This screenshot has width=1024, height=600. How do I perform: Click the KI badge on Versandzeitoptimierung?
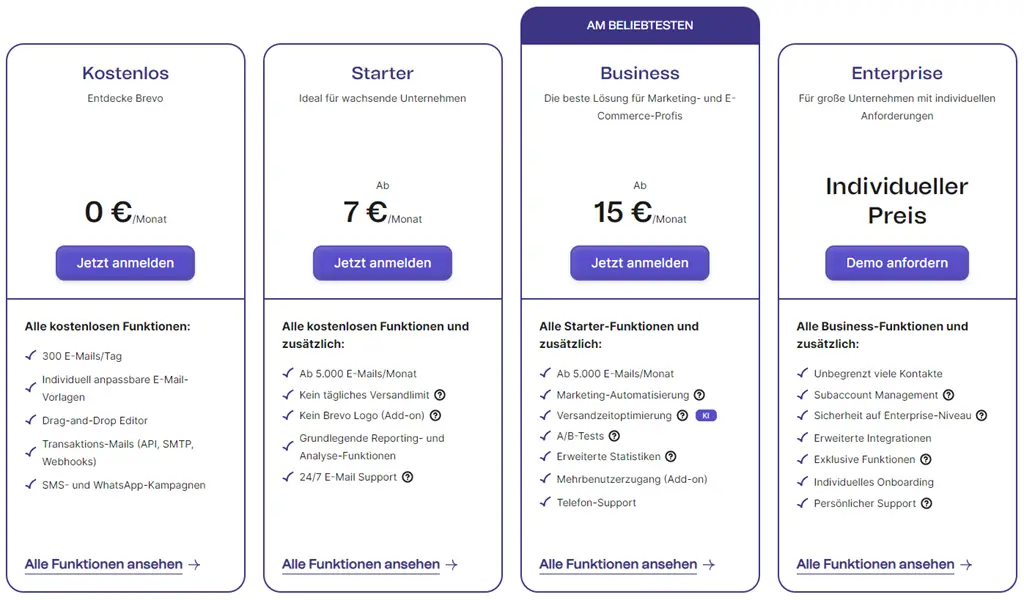pos(706,415)
